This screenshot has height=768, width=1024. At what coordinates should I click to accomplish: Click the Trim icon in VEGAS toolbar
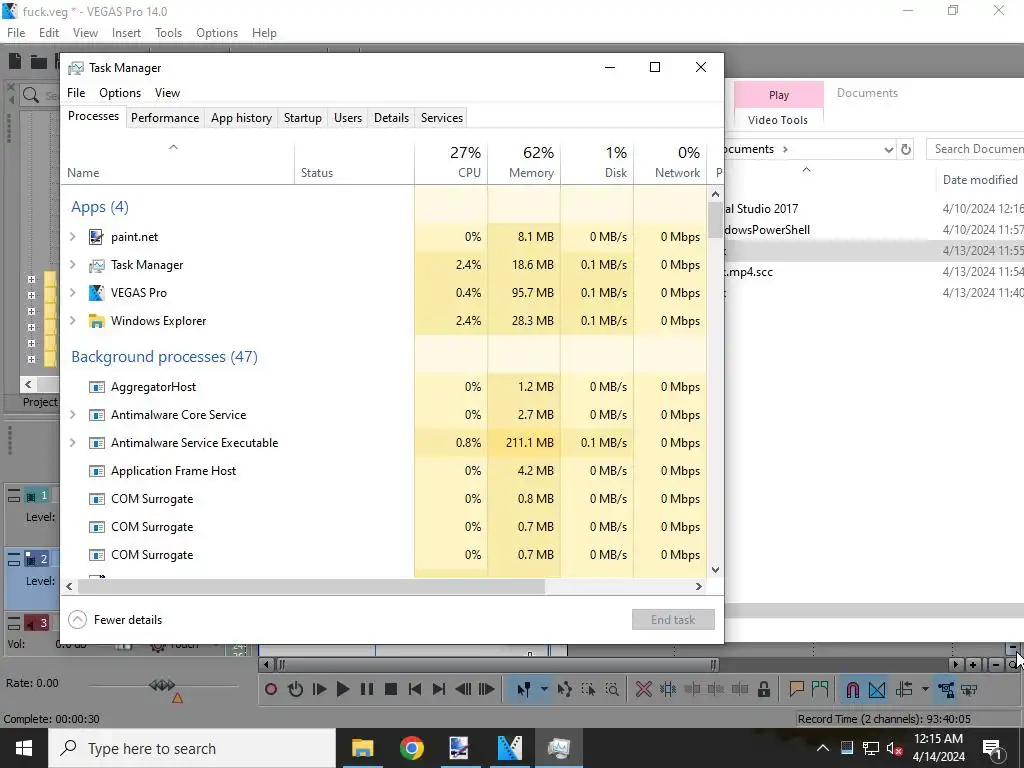click(x=667, y=689)
